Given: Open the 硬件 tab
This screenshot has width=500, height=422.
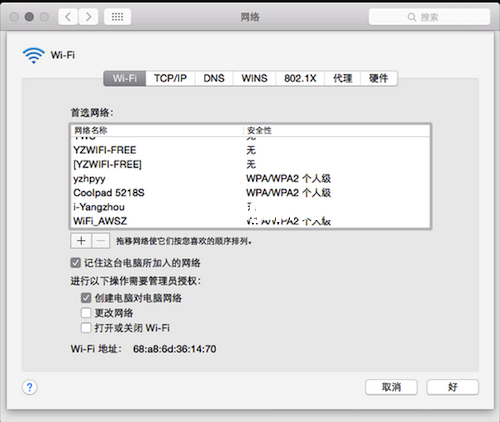Looking at the screenshot, I should coord(379,78).
